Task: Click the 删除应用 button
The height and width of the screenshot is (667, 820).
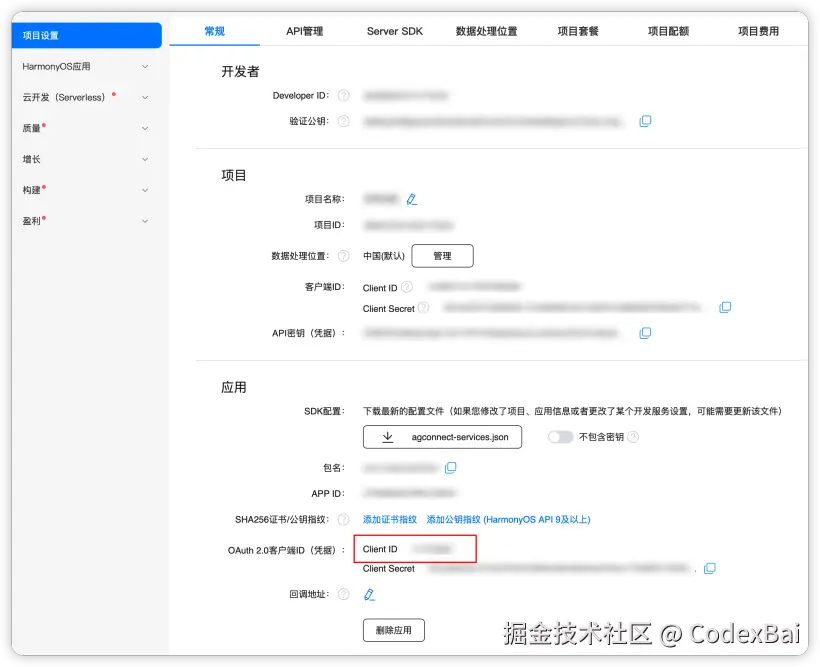Action: (394, 630)
